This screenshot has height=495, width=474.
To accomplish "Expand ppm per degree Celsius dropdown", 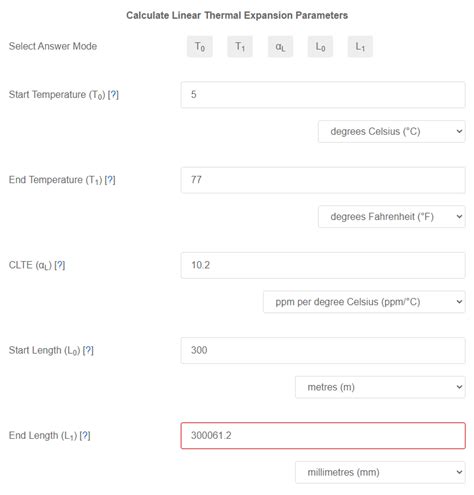I will (364, 302).
